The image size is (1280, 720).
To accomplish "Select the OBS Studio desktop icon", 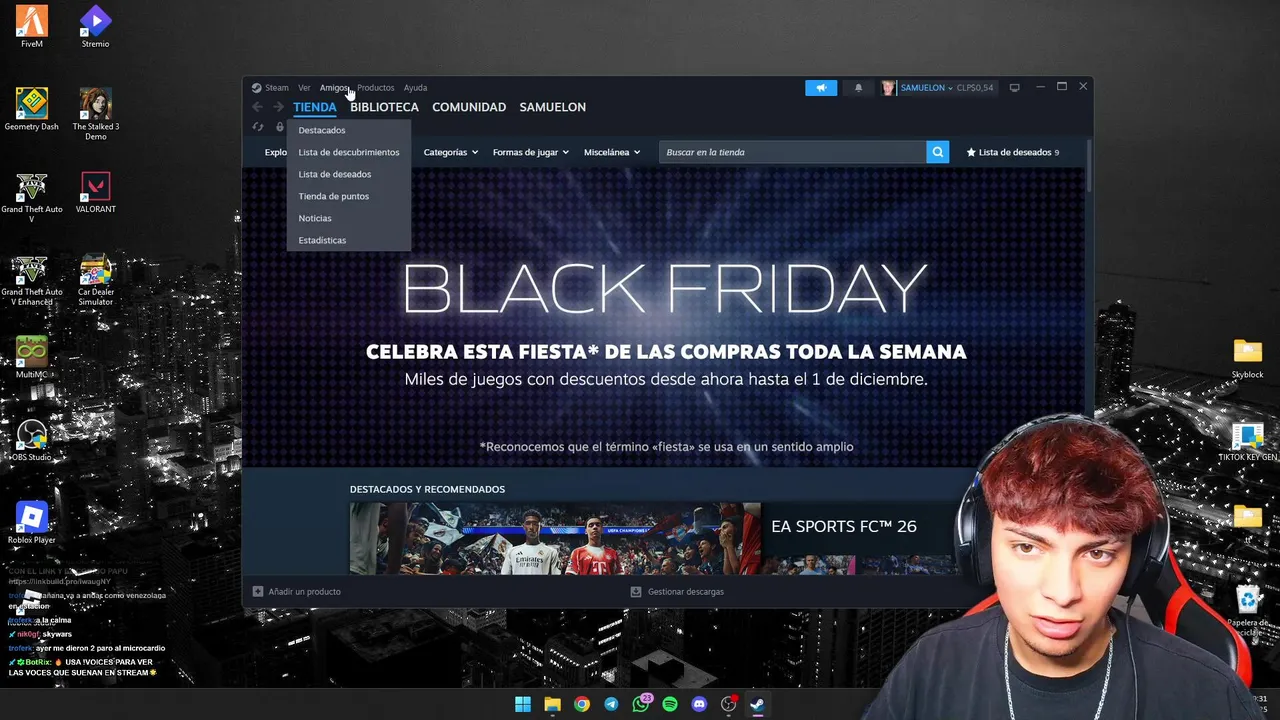I will [32, 440].
